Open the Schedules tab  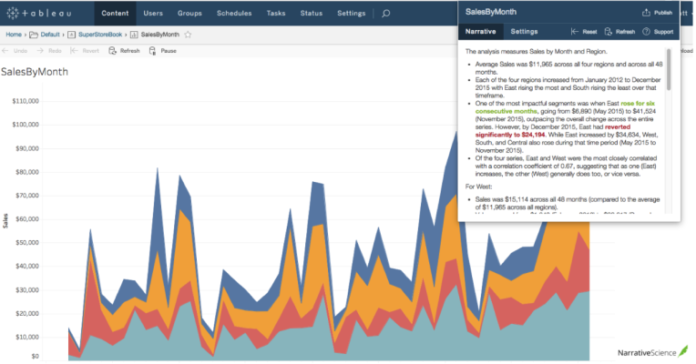(234, 13)
